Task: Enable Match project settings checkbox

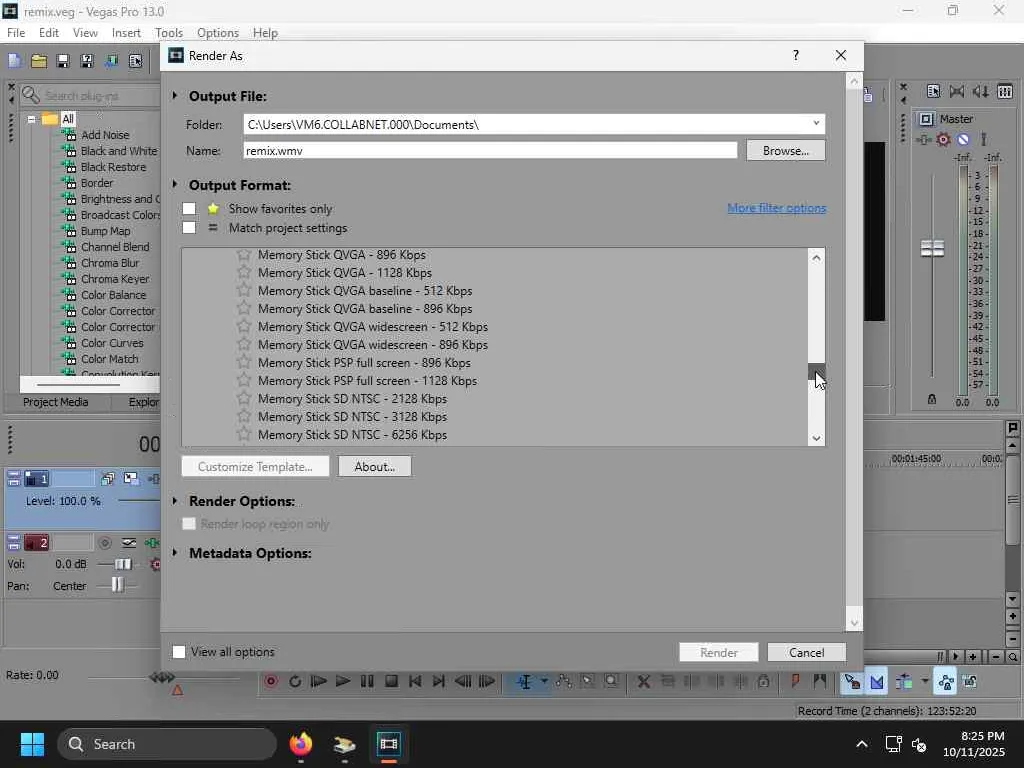Action: coord(189,228)
